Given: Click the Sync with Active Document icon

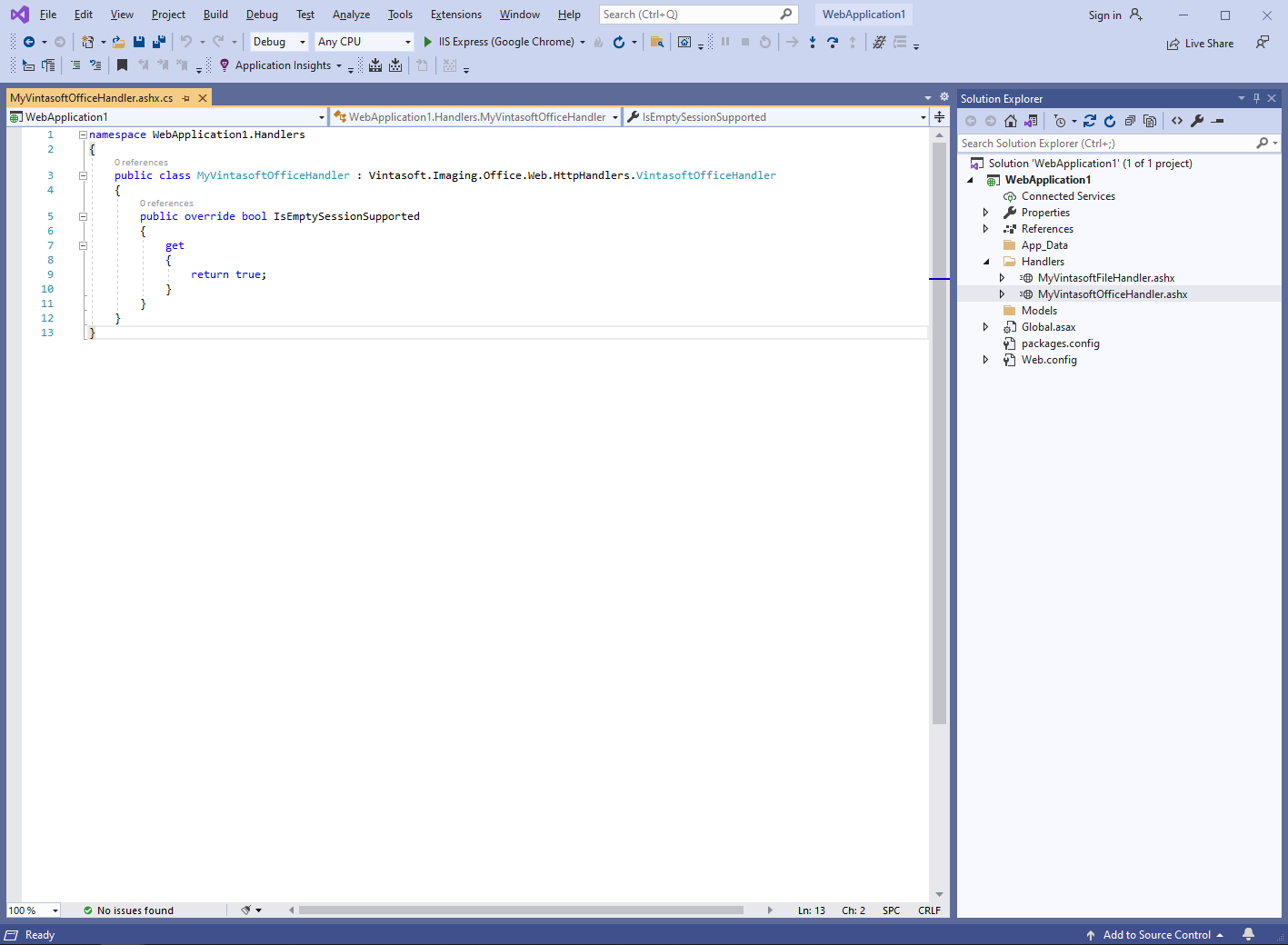Looking at the screenshot, I should [x=1089, y=121].
